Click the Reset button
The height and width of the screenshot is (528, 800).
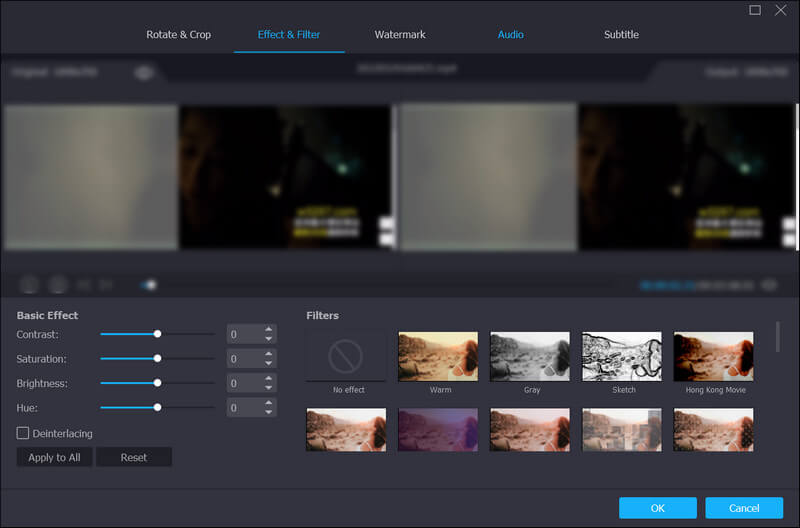click(134, 457)
